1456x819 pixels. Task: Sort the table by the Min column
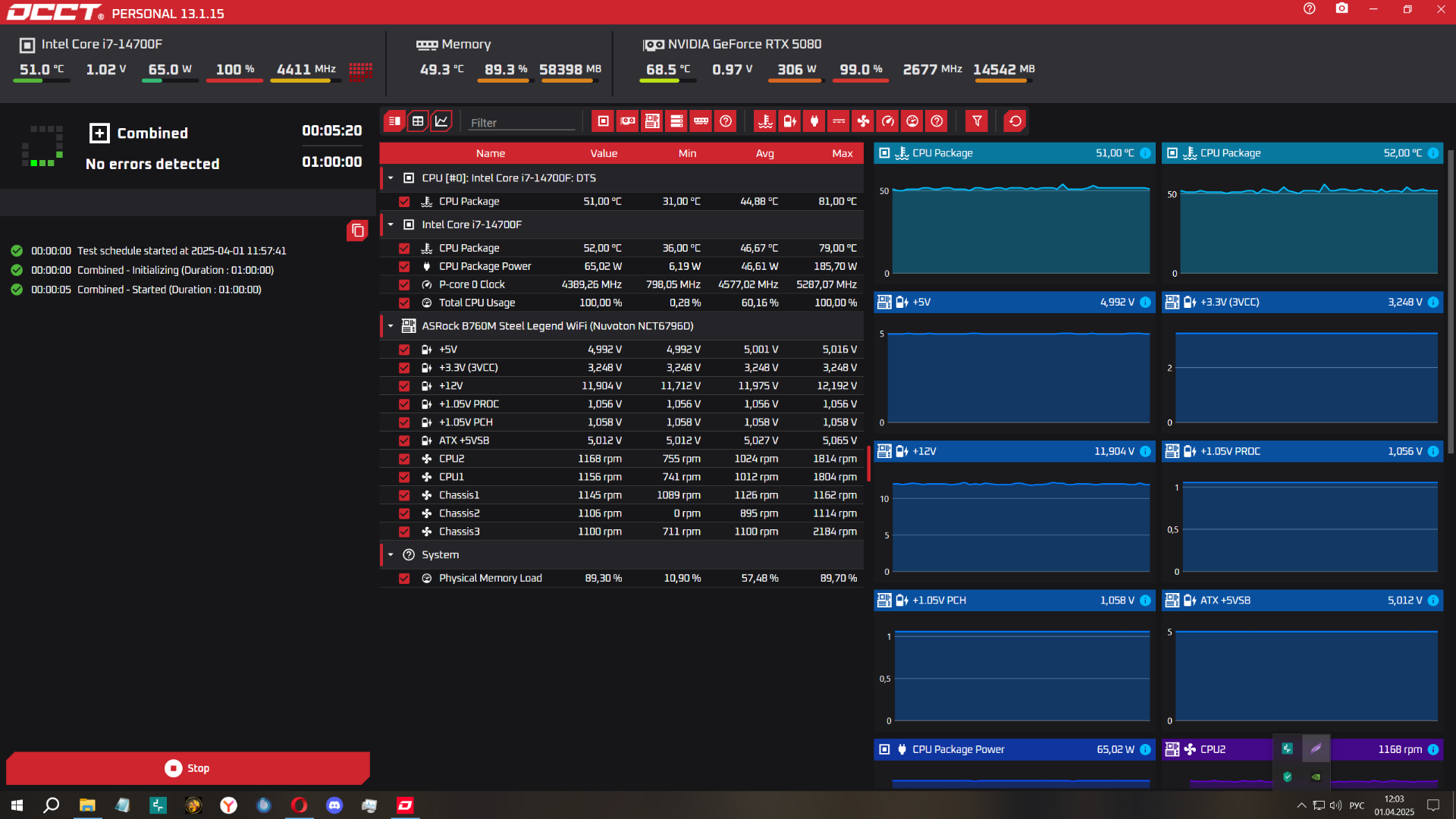coord(687,153)
